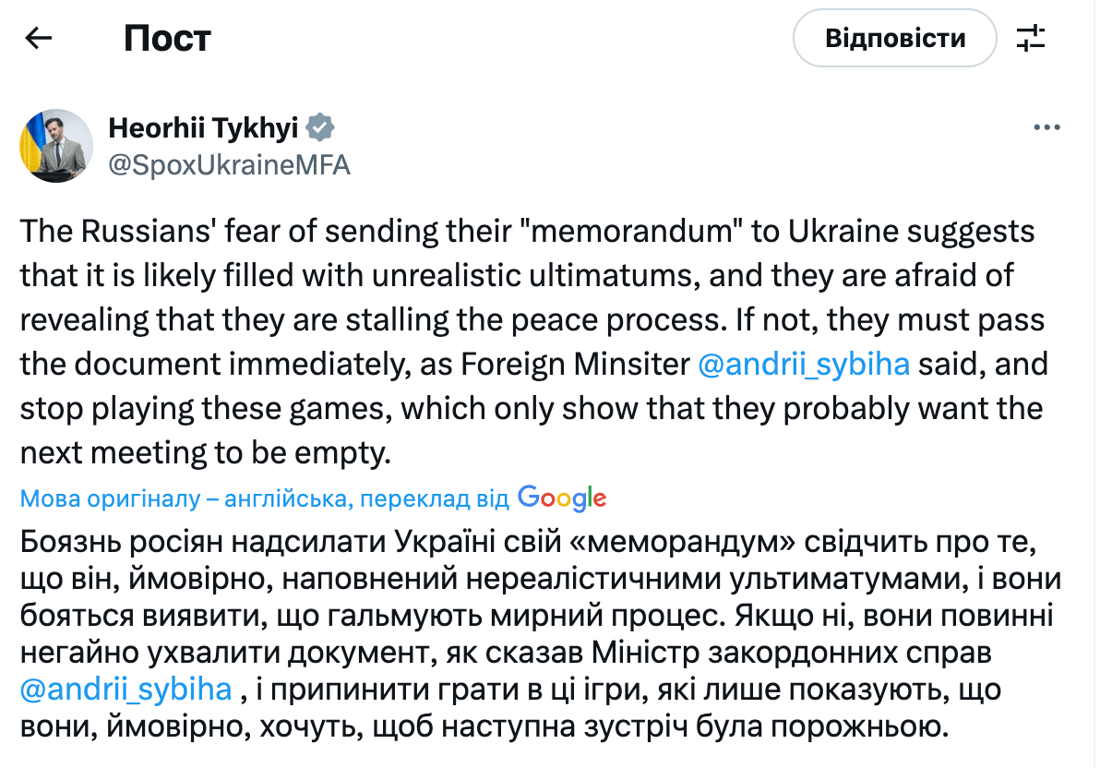This screenshot has width=1100, height=768.
Task: Open the reply sorting sliders icon
Action: click(x=1030, y=39)
